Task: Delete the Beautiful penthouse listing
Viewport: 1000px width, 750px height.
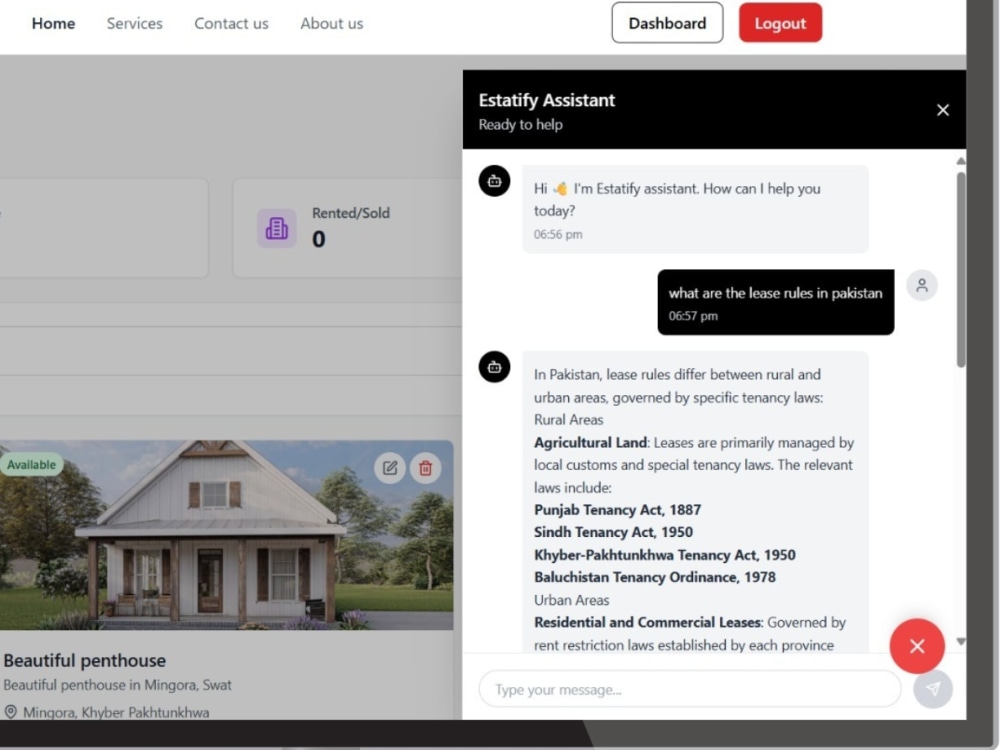Action: [x=425, y=468]
